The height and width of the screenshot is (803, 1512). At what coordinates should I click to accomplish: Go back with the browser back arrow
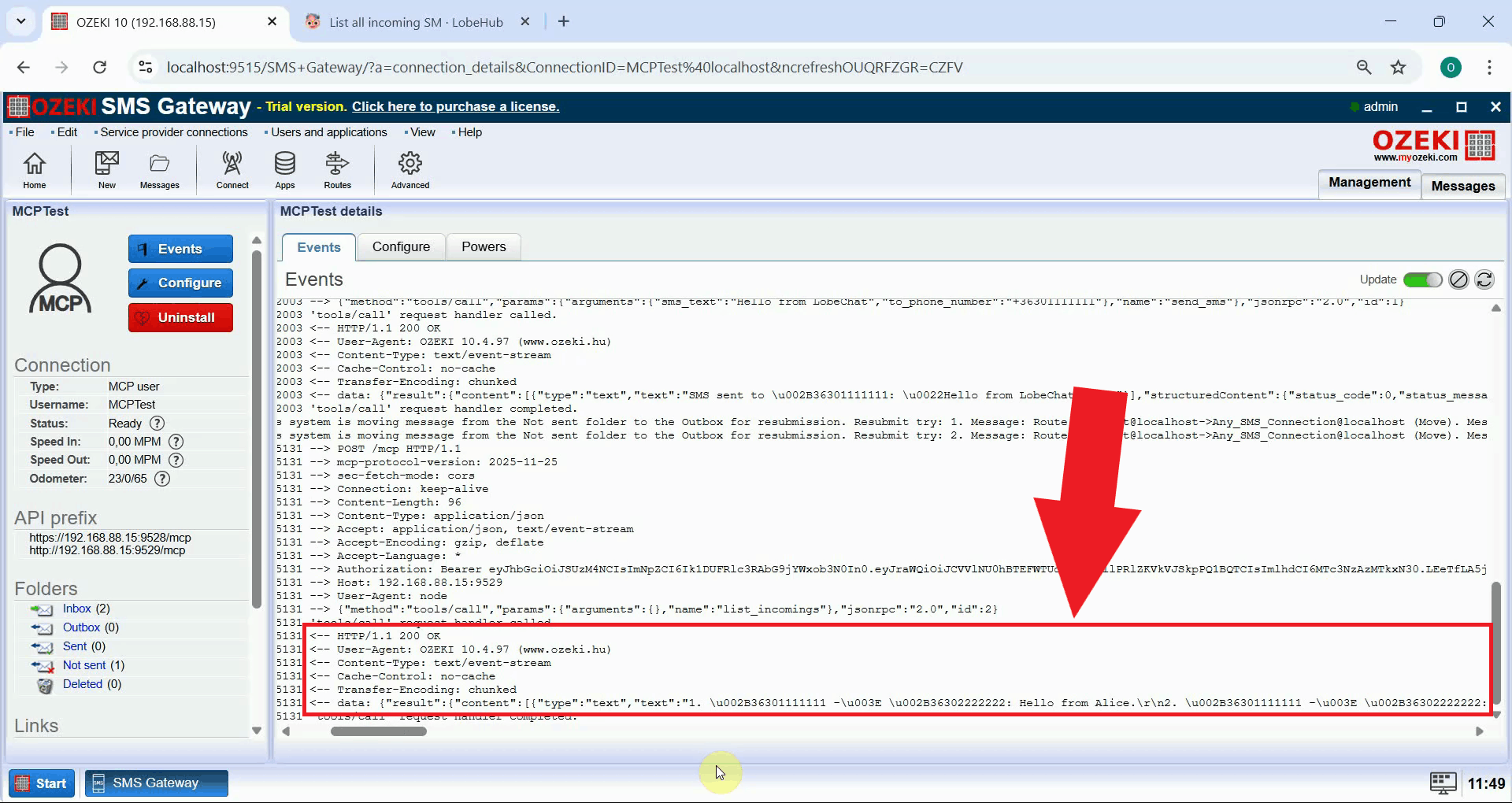point(24,67)
